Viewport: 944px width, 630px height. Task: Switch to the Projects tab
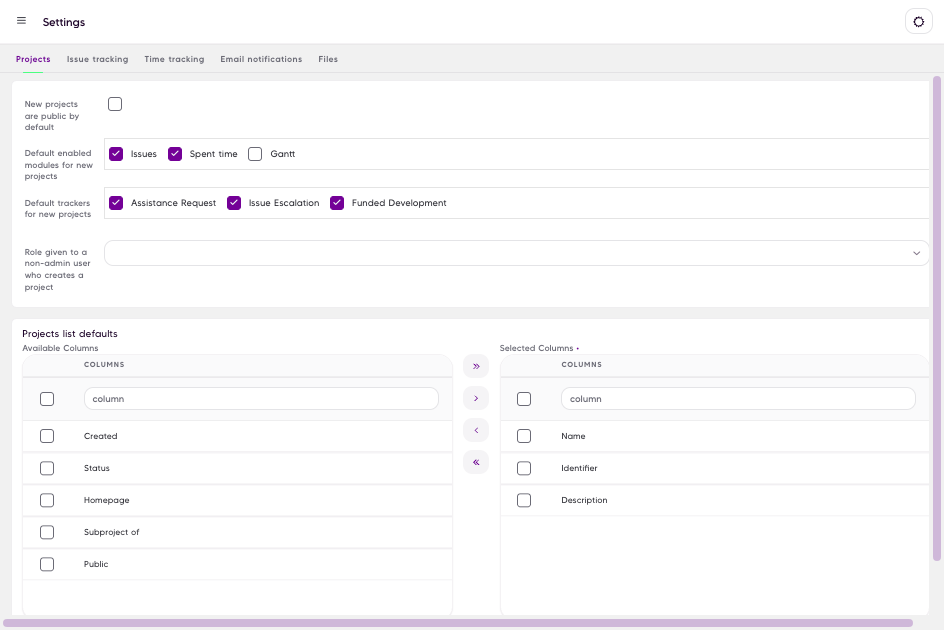(33, 59)
